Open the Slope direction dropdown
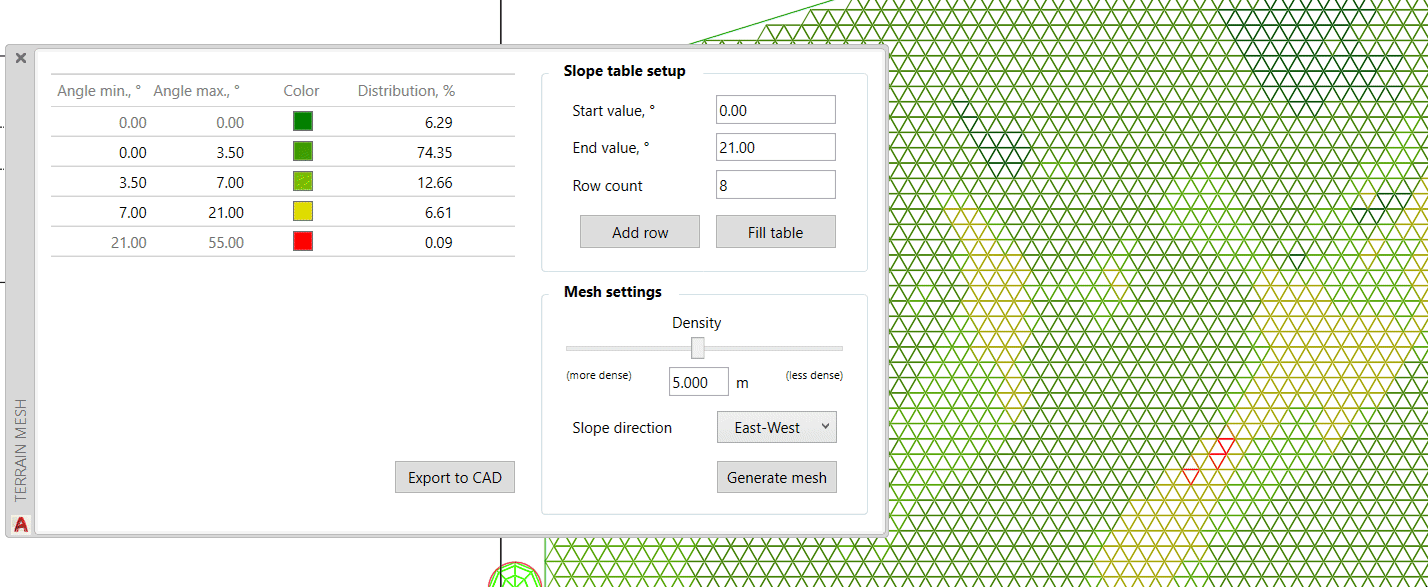Viewport: 1428px width, 587px height. point(777,427)
